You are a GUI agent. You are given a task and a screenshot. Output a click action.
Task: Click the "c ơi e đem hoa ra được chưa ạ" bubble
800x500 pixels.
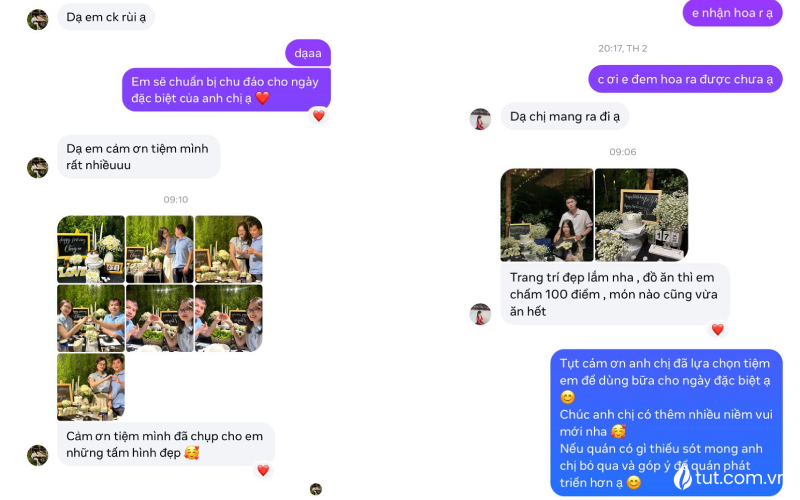coord(685,79)
